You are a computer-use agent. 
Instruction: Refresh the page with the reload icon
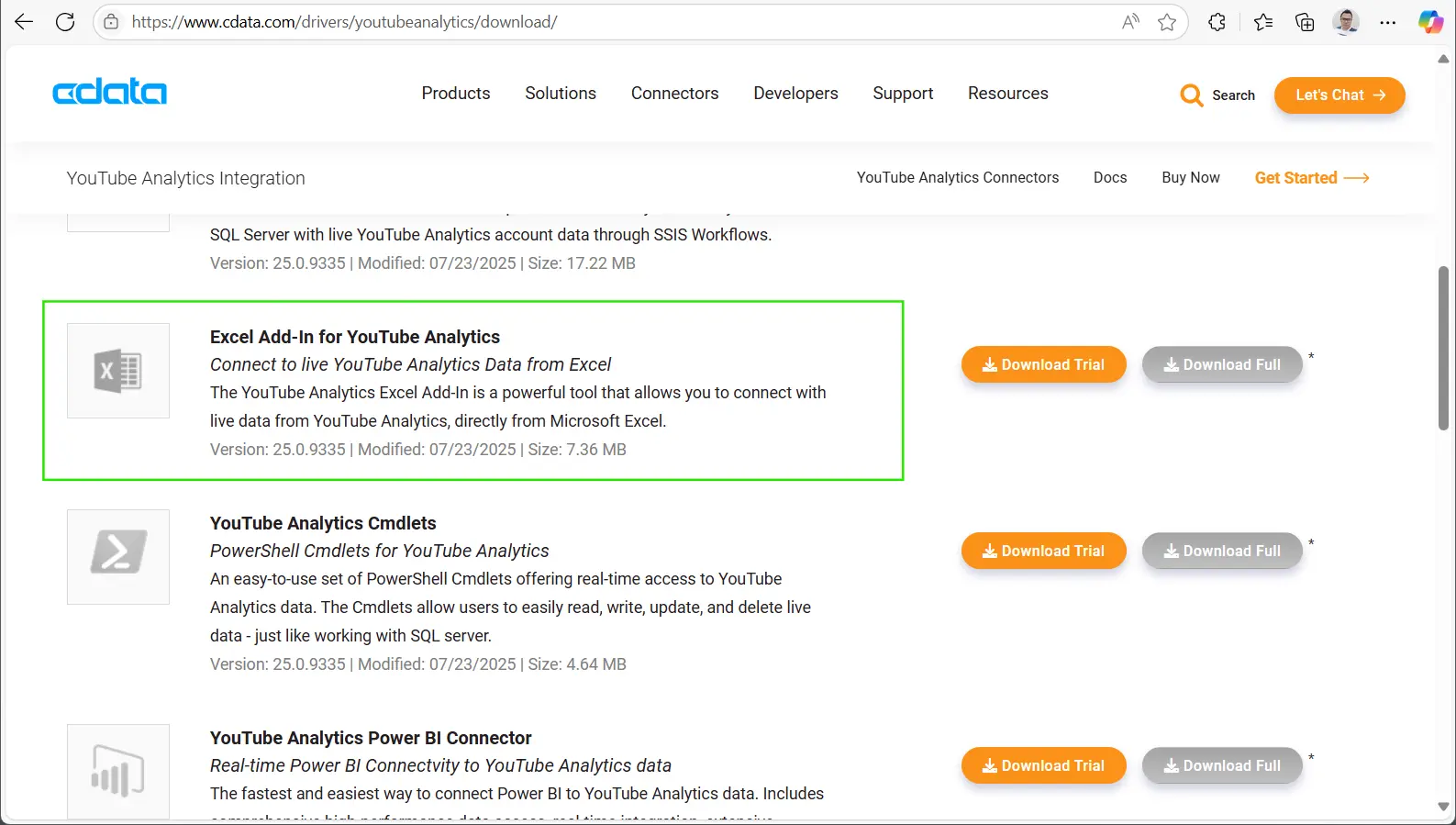click(65, 22)
